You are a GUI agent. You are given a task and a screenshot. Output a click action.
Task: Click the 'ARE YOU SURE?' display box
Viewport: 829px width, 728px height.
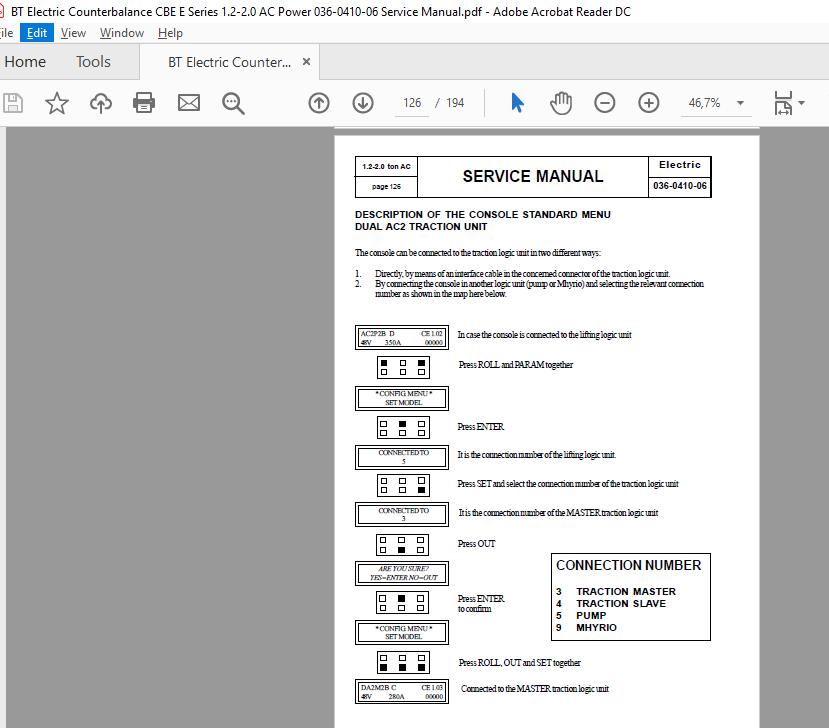402,573
